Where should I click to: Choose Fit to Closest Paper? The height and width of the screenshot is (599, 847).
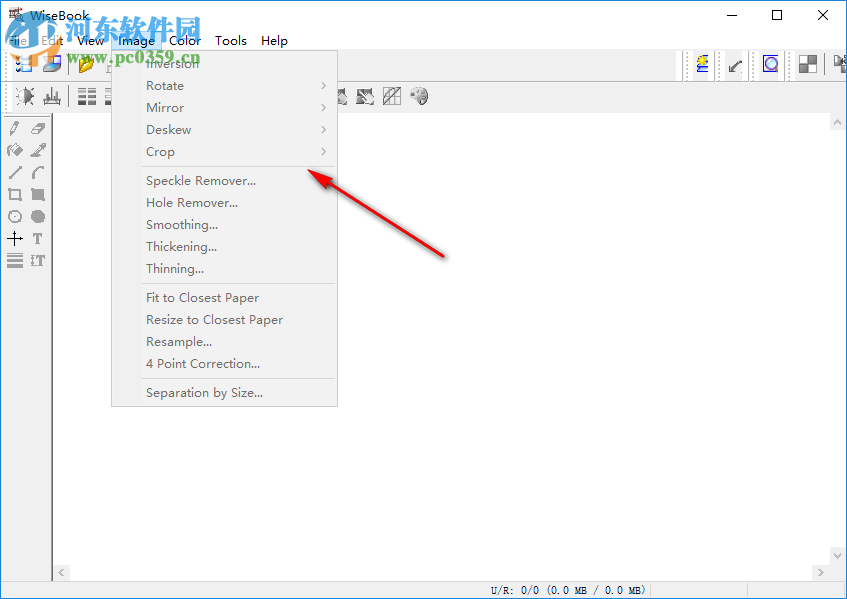tap(225, 298)
